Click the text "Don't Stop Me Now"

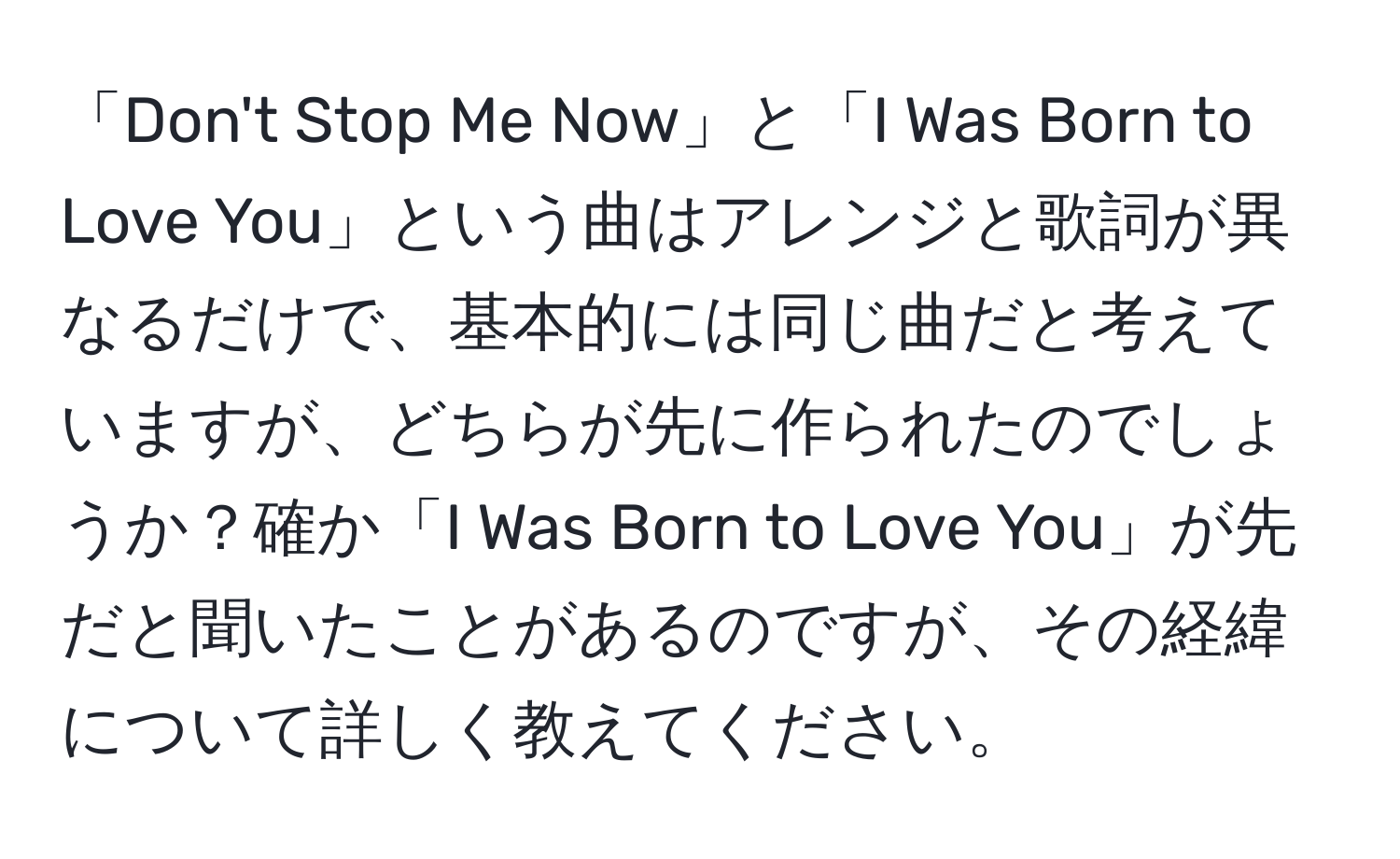[399, 123]
